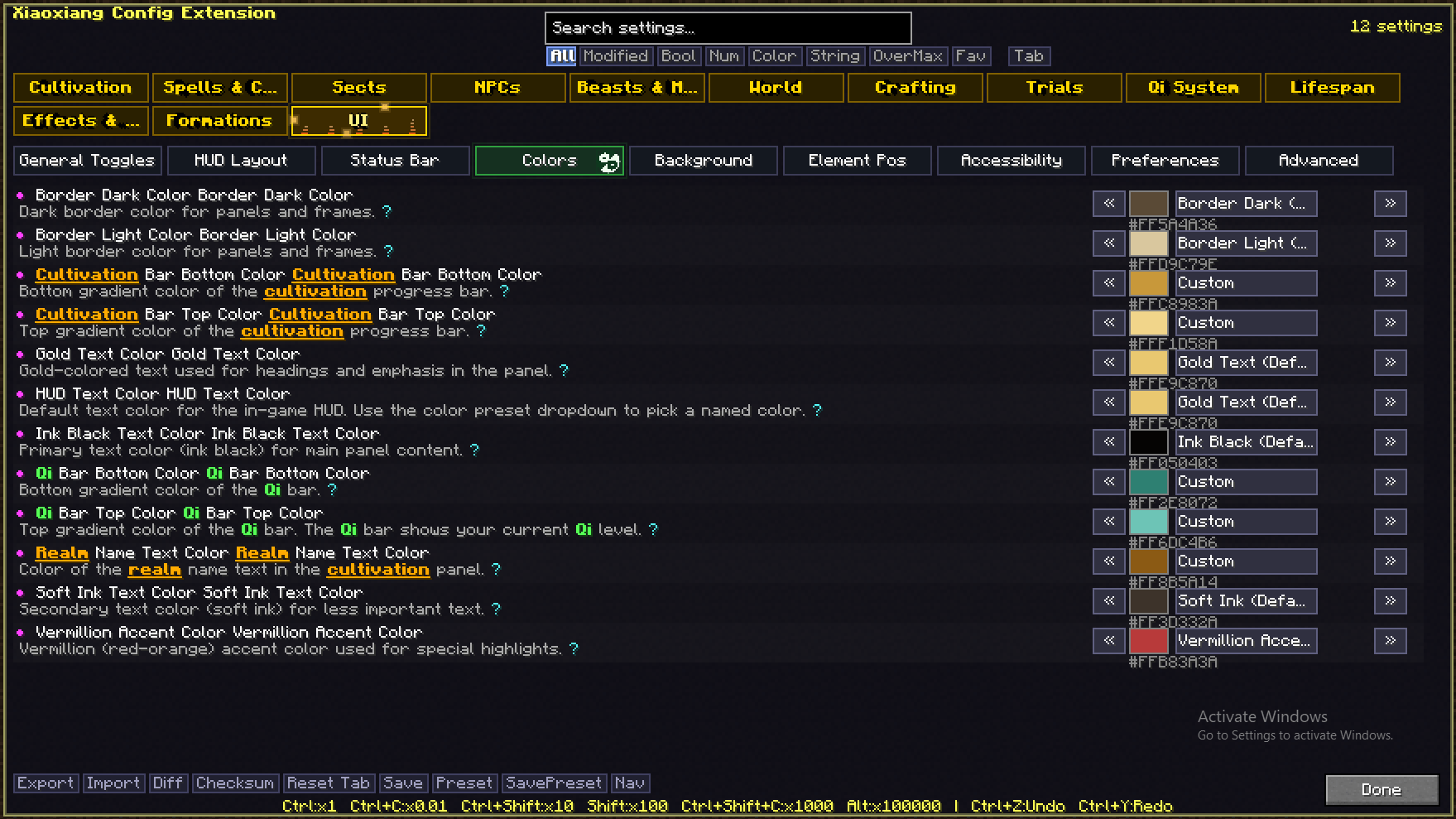Click help icon for Cultivation Bar Top Color
The height and width of the screenshot is (819, 1456).
click(481, 330)
